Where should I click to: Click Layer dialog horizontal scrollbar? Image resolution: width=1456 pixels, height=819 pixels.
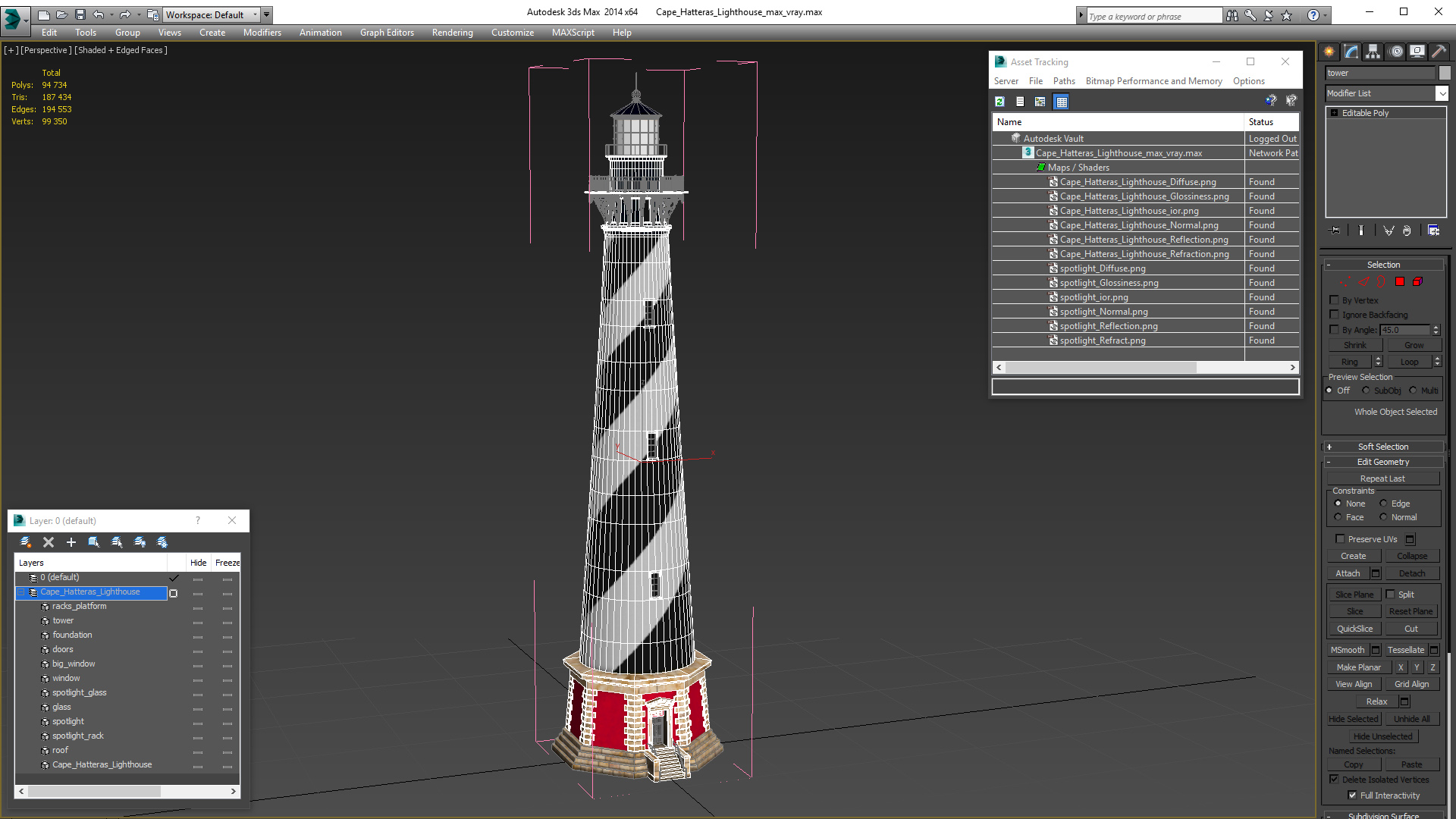coord(127,791)
